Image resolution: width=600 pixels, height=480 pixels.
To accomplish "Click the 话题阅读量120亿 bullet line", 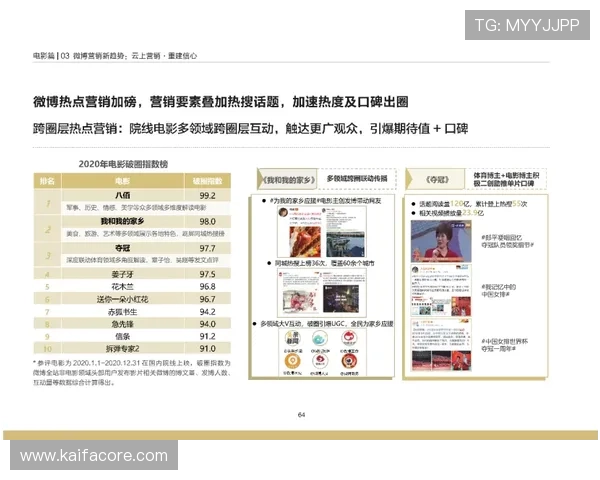I will click(469, 204).
